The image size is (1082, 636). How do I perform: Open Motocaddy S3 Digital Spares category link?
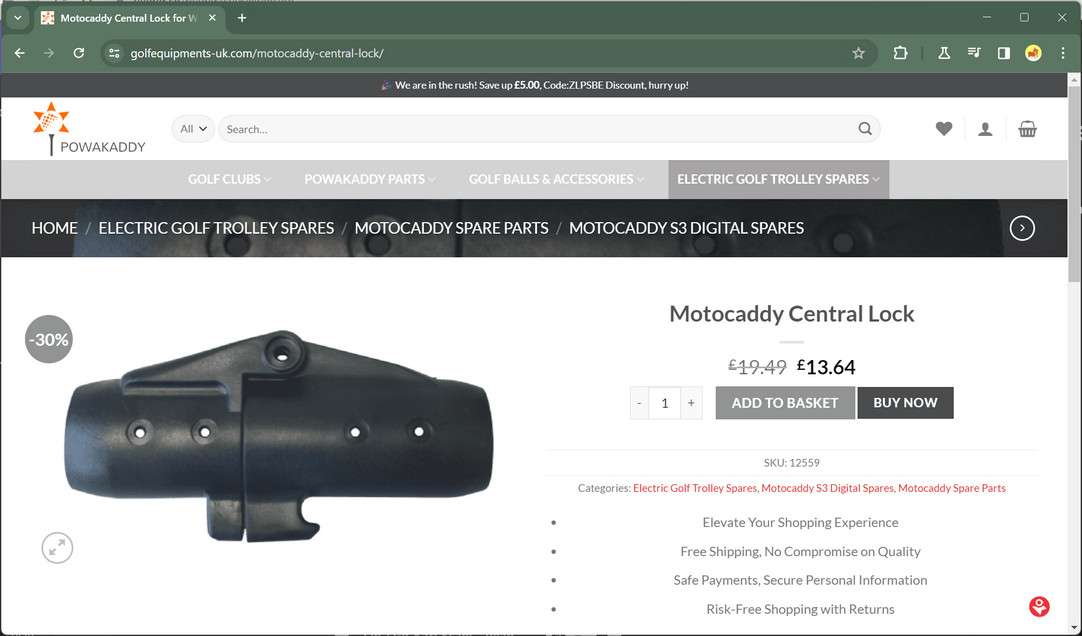[x=827, y=488]
